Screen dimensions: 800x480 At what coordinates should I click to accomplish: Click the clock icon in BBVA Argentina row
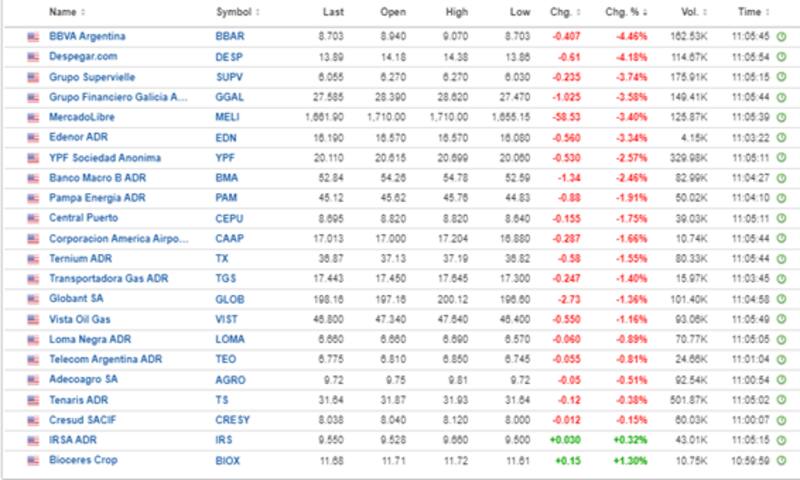[x=781, y=36]
